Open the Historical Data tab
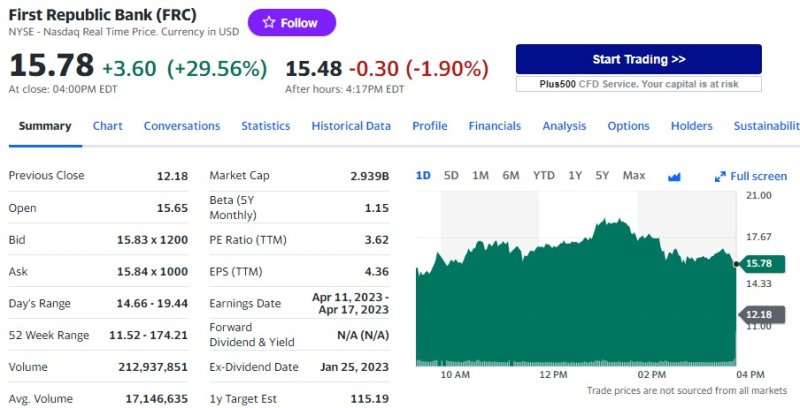Image resolution: width=800 pixels, height=408 pixels. 351,126
